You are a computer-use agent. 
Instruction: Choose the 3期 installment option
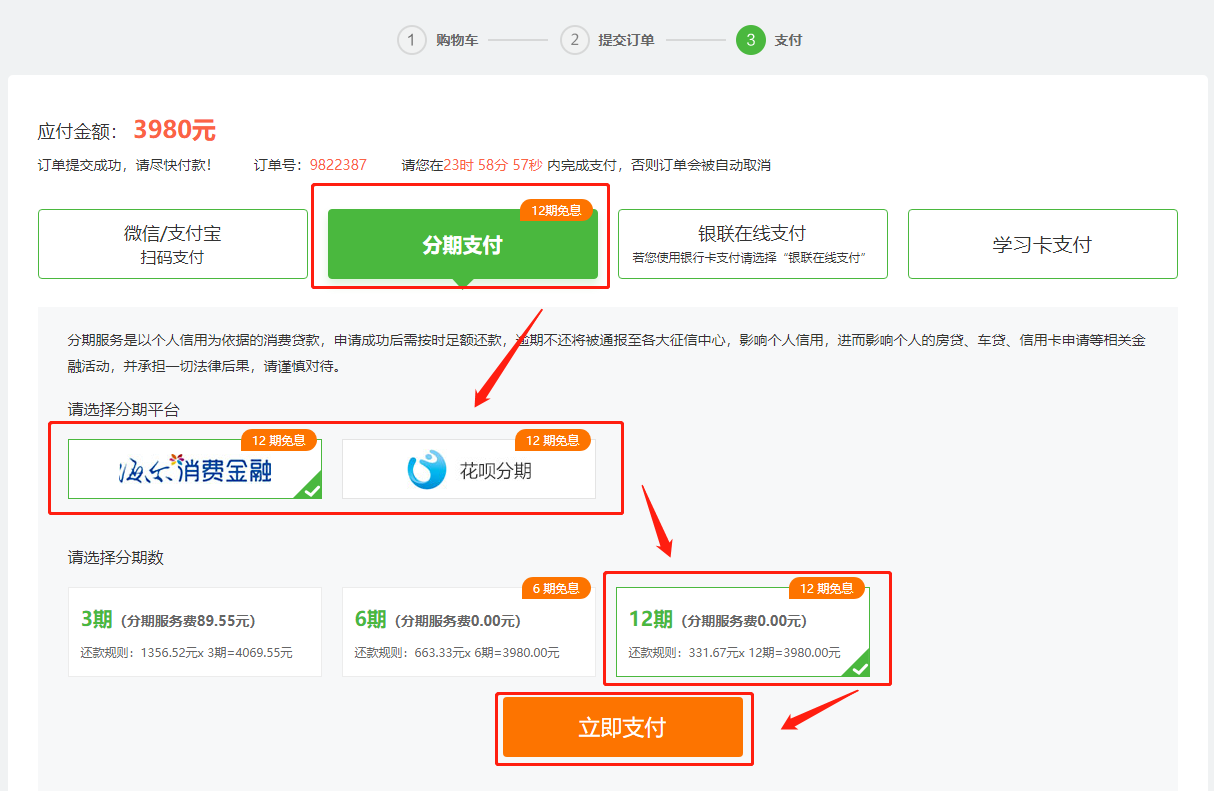[x=195, y=632]
